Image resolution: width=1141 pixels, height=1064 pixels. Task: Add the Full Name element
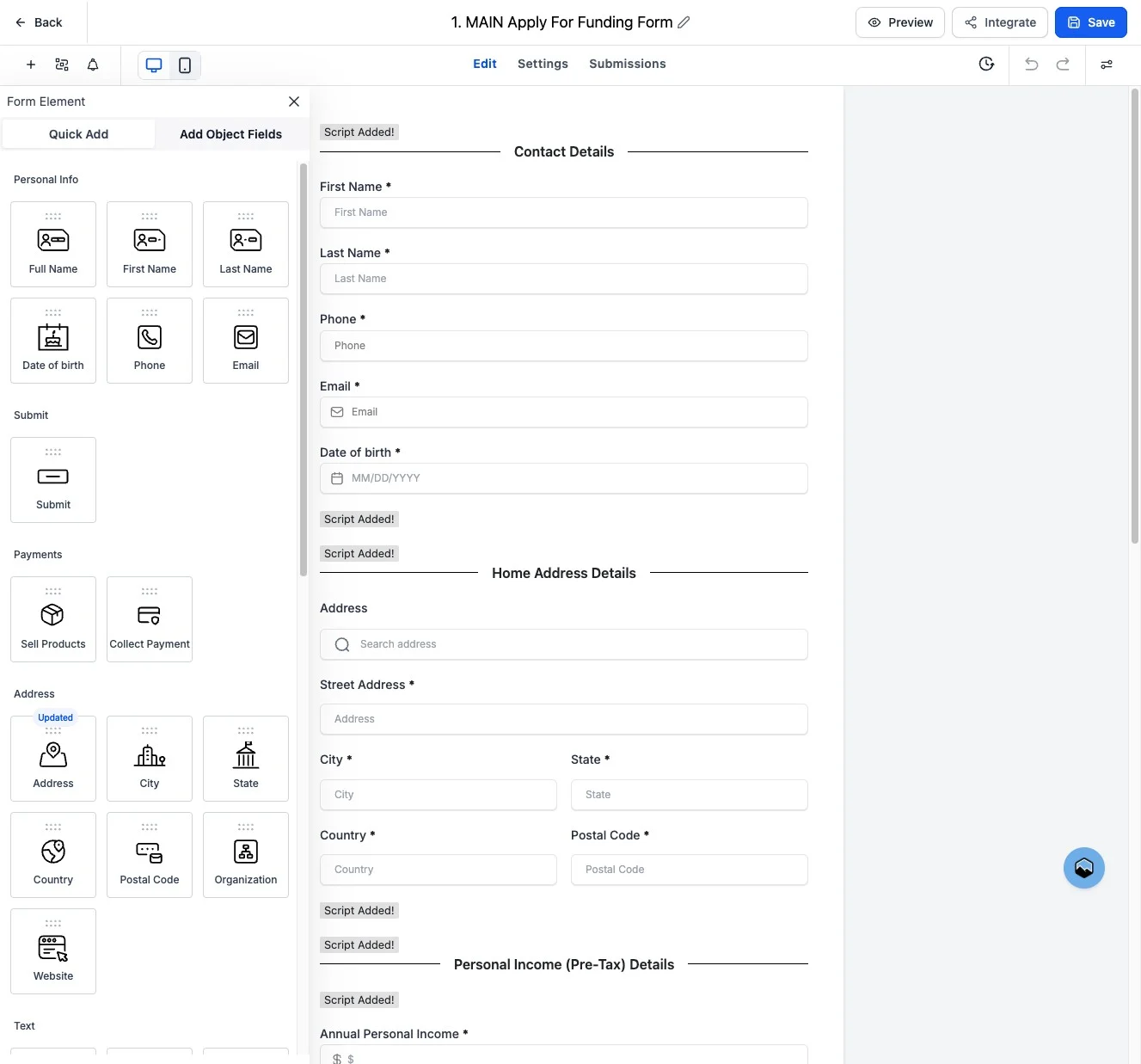click(53, 244)
